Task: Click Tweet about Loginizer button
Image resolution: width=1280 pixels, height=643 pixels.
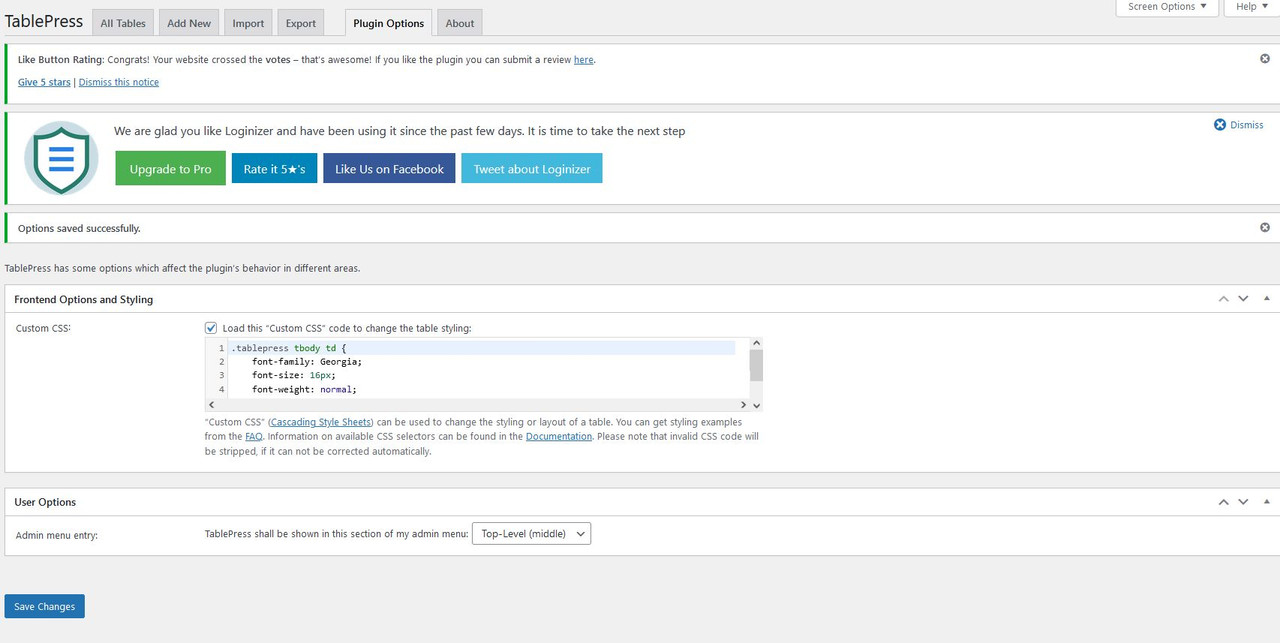Action: pos(532,169)
